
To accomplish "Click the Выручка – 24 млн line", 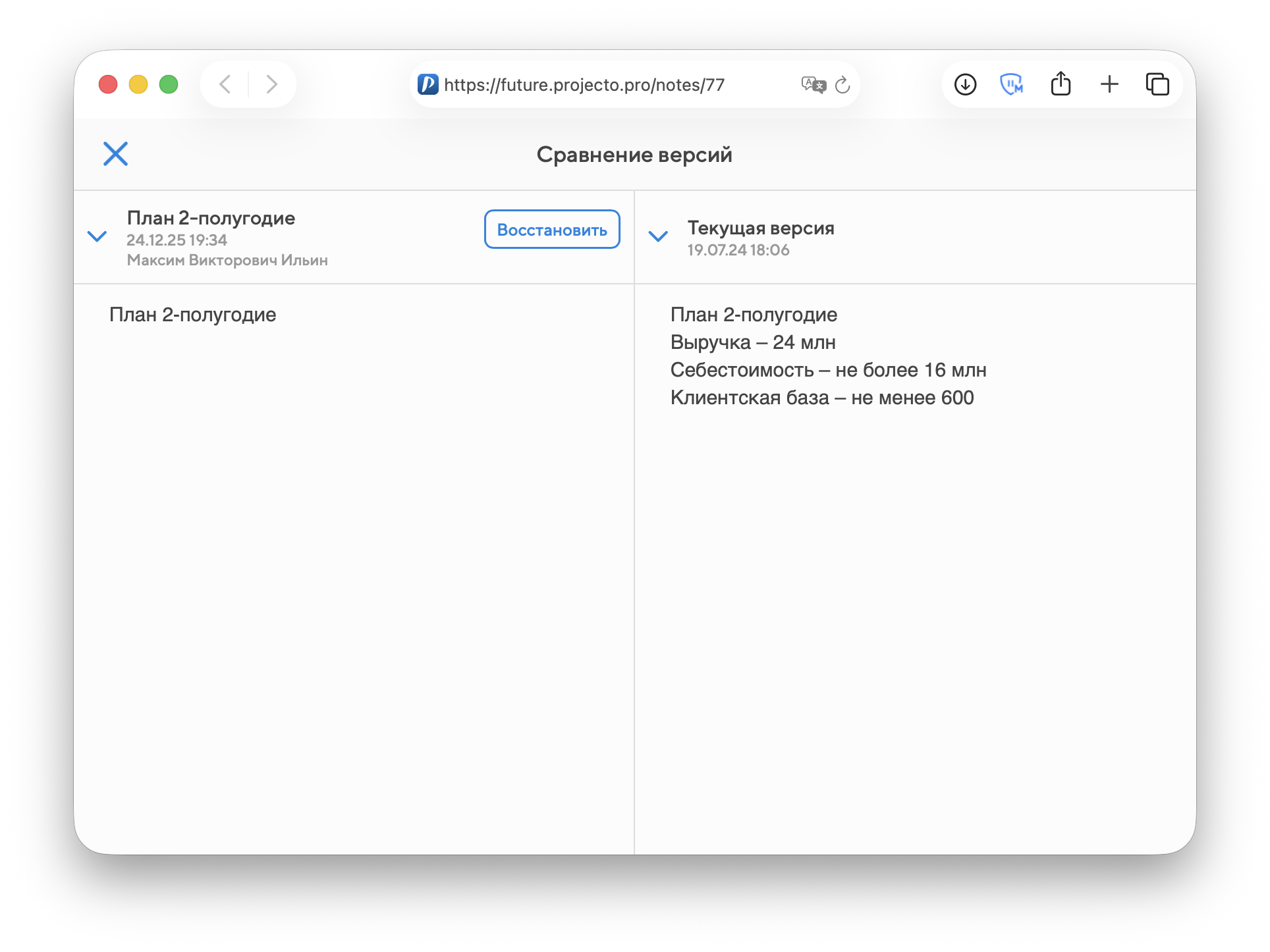I will 753,342.
